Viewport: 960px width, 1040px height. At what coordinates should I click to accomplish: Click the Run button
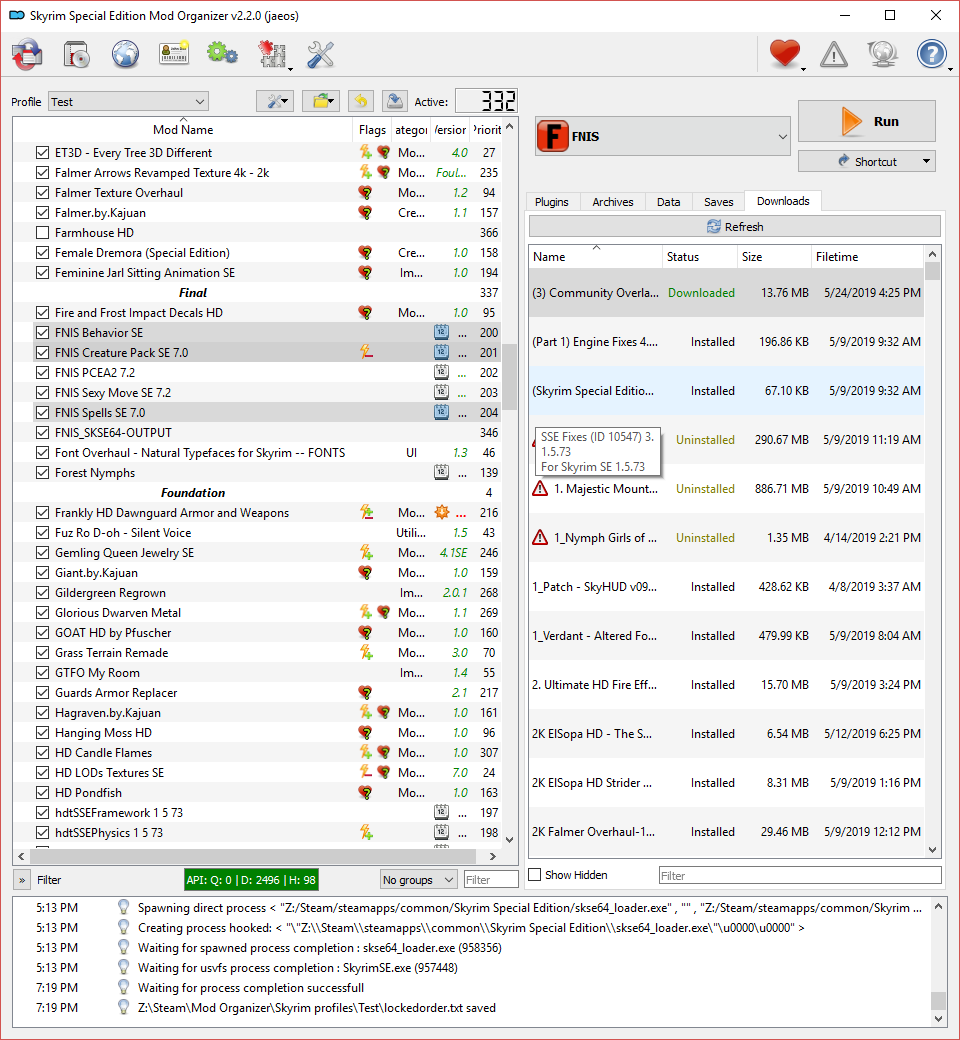(867, 121)
